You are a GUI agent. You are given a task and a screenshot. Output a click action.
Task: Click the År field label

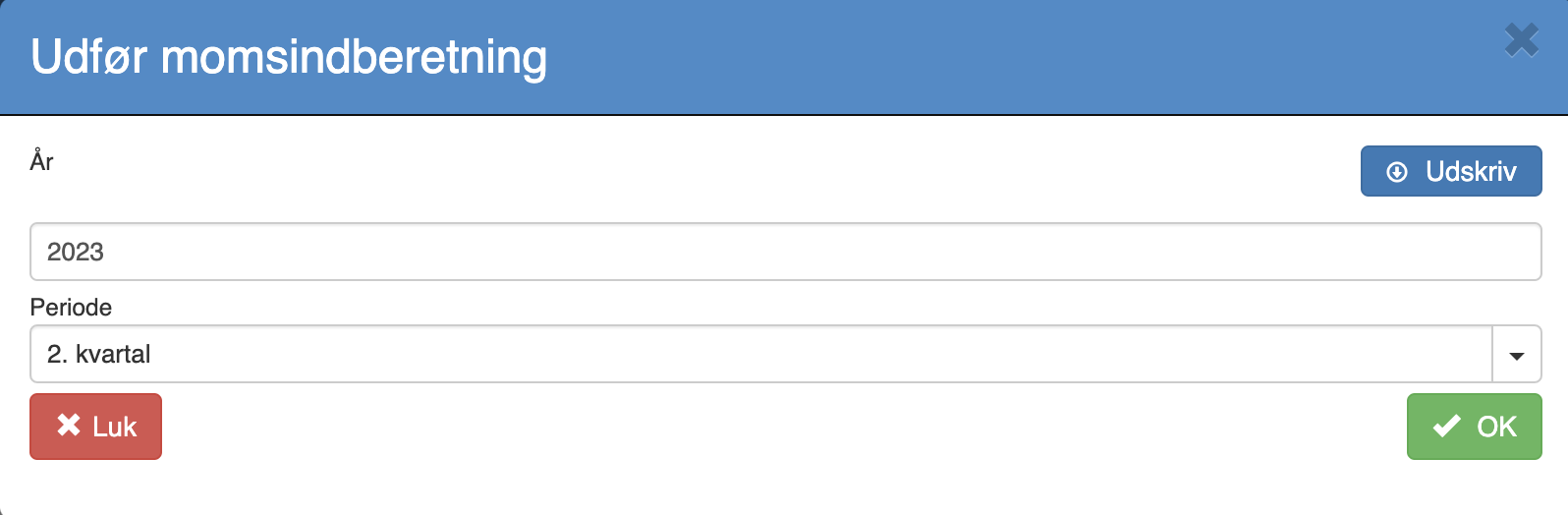(41, 160)
